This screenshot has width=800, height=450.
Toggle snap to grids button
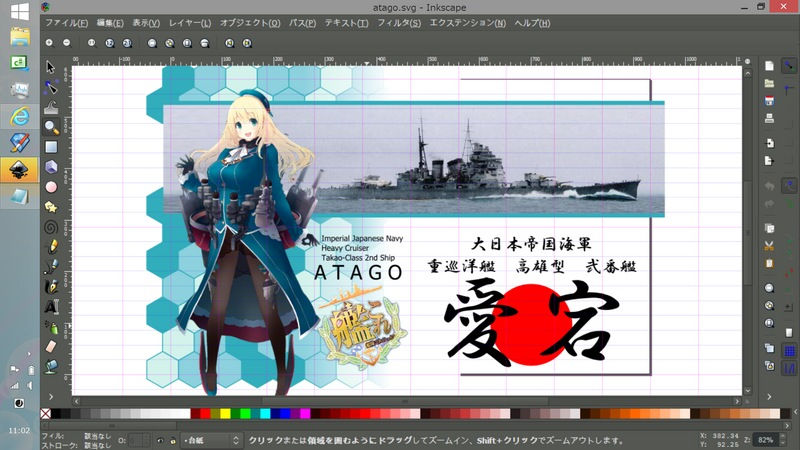[789, 351]
